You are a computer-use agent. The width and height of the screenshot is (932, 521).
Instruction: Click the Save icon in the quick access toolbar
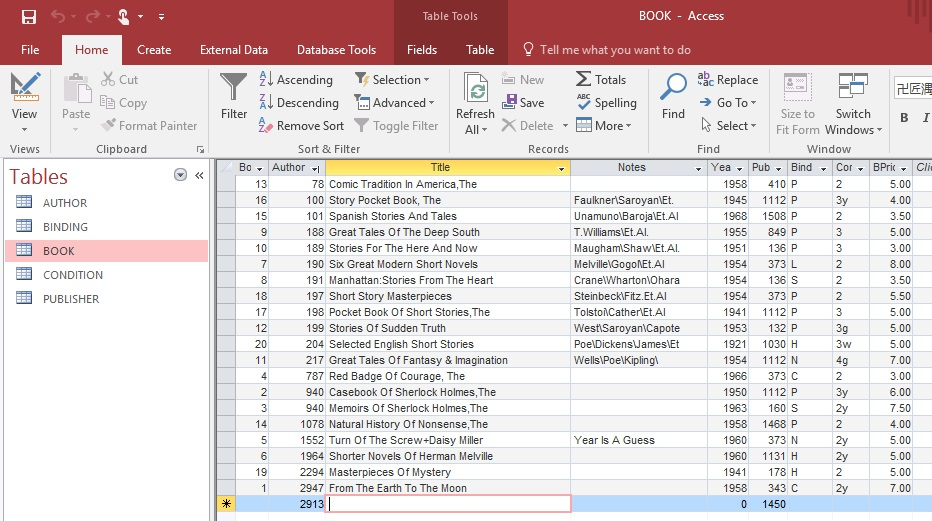tap(29, 17)
